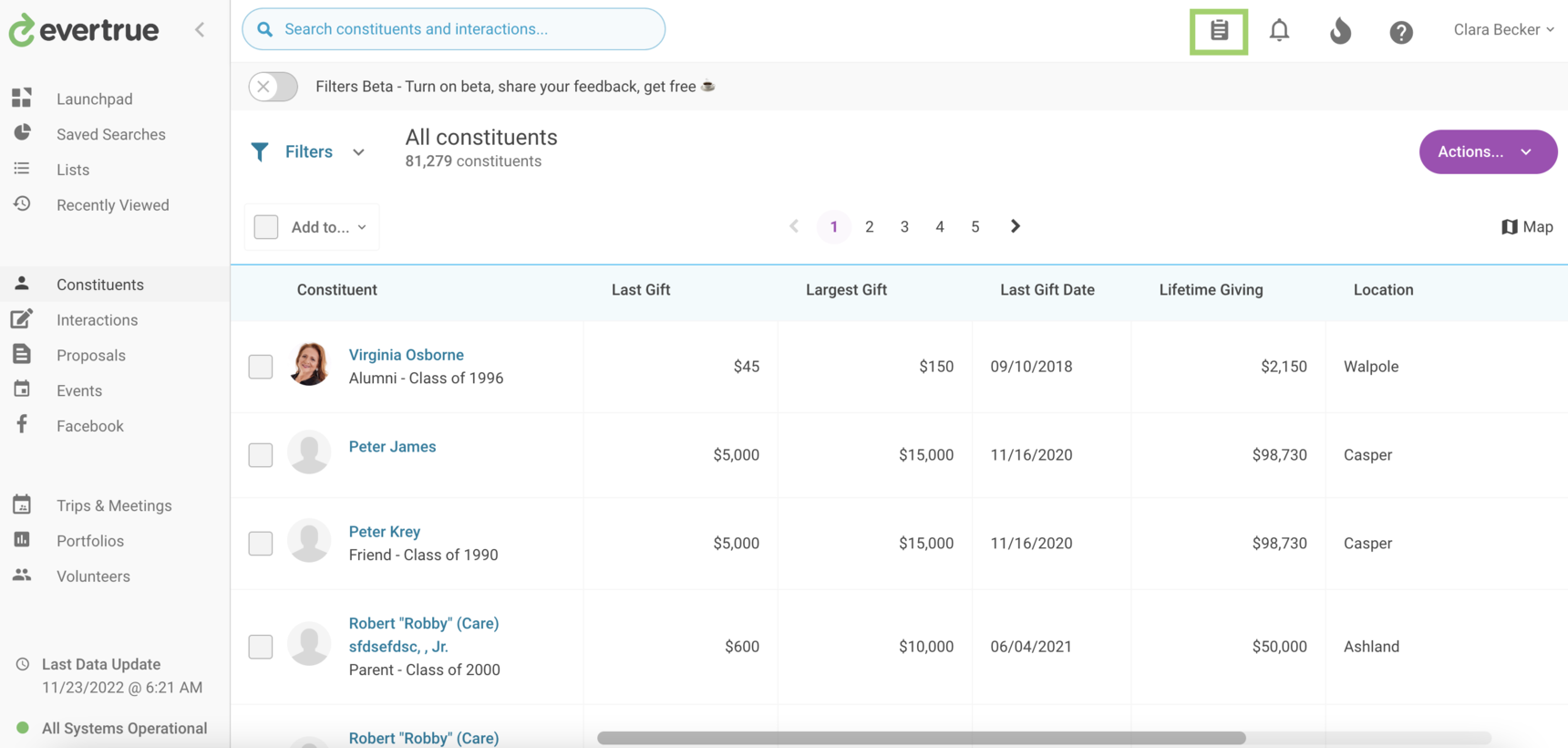Viewport: 1568px width, 748px height.
Task: Open the clipboard icon in top bar
Action: [x=1218, y=31]
